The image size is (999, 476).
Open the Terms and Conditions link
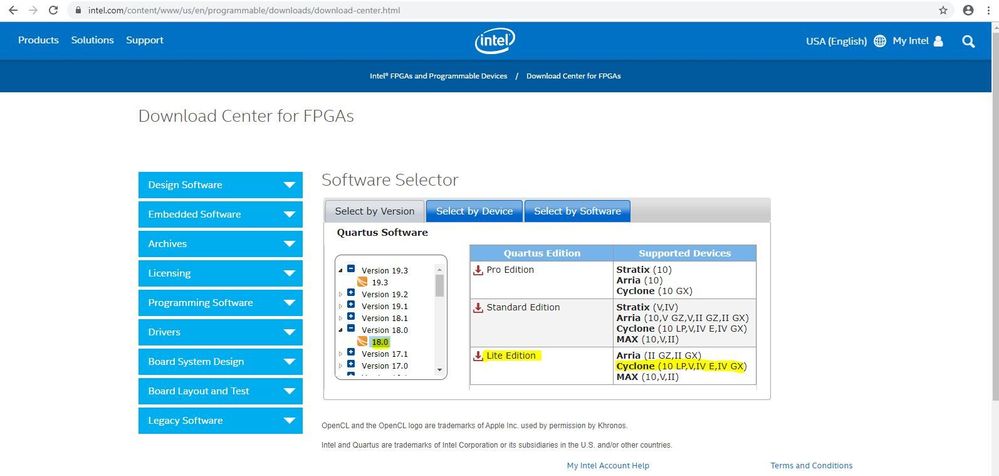click(811, 466)
